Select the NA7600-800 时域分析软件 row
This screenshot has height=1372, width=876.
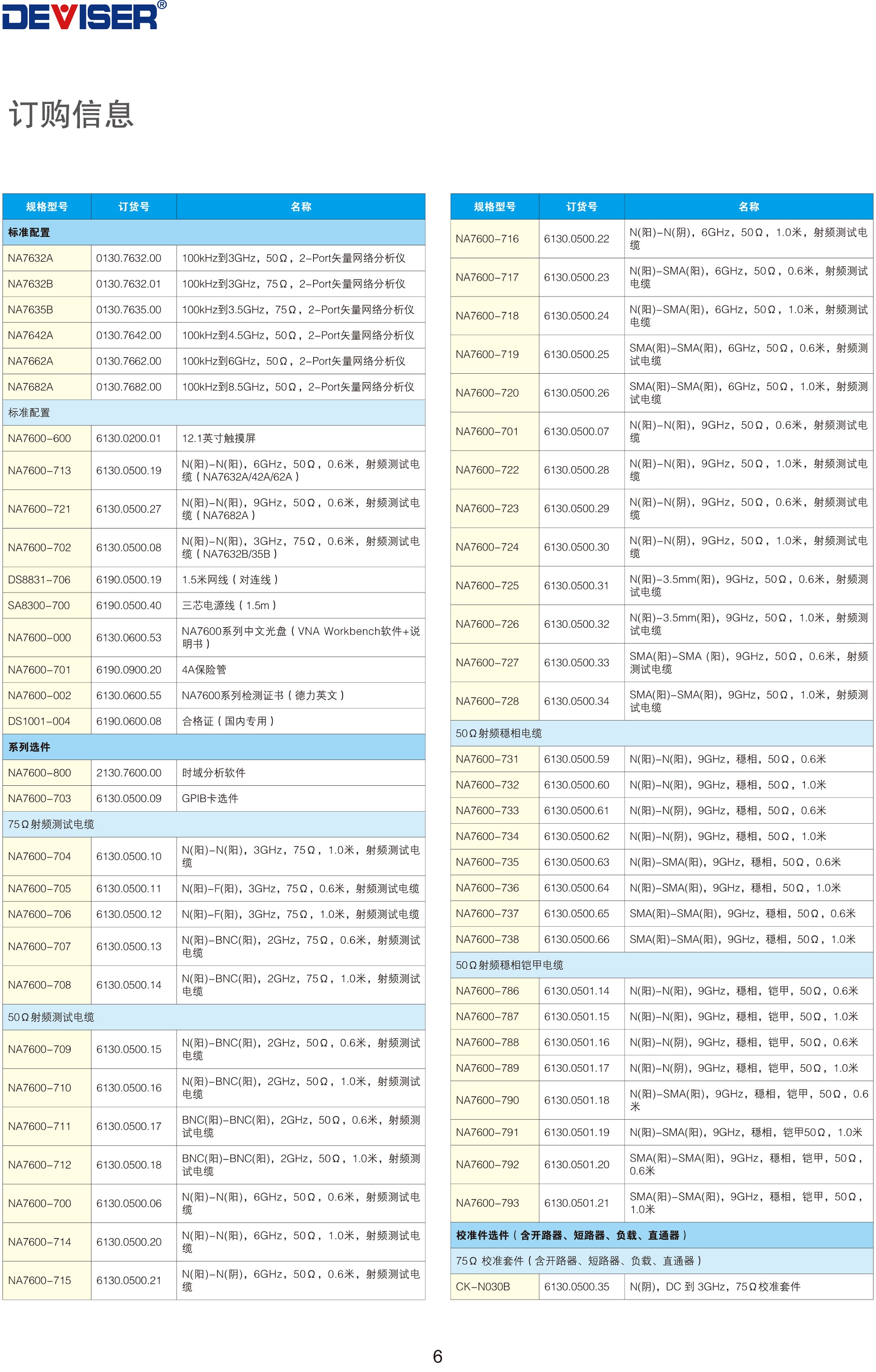47,772
